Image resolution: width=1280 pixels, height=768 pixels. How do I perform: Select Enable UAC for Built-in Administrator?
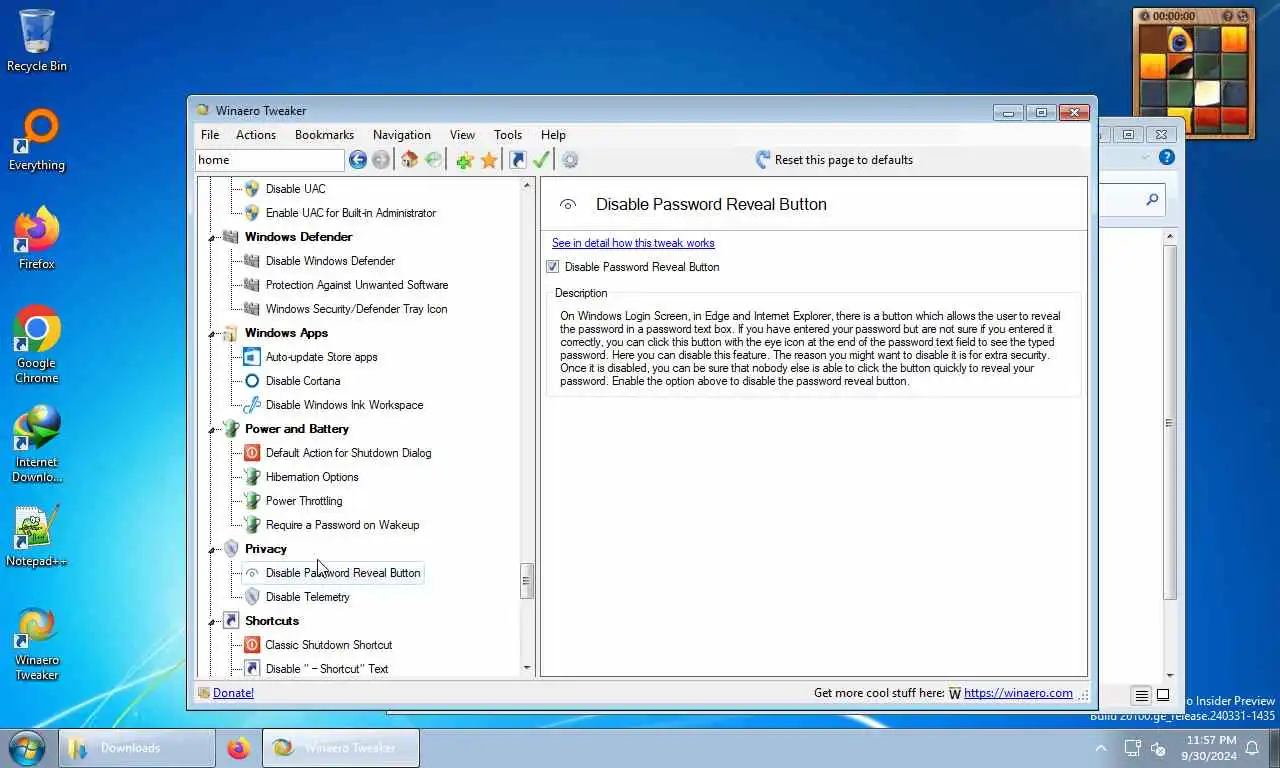[350, 213]
